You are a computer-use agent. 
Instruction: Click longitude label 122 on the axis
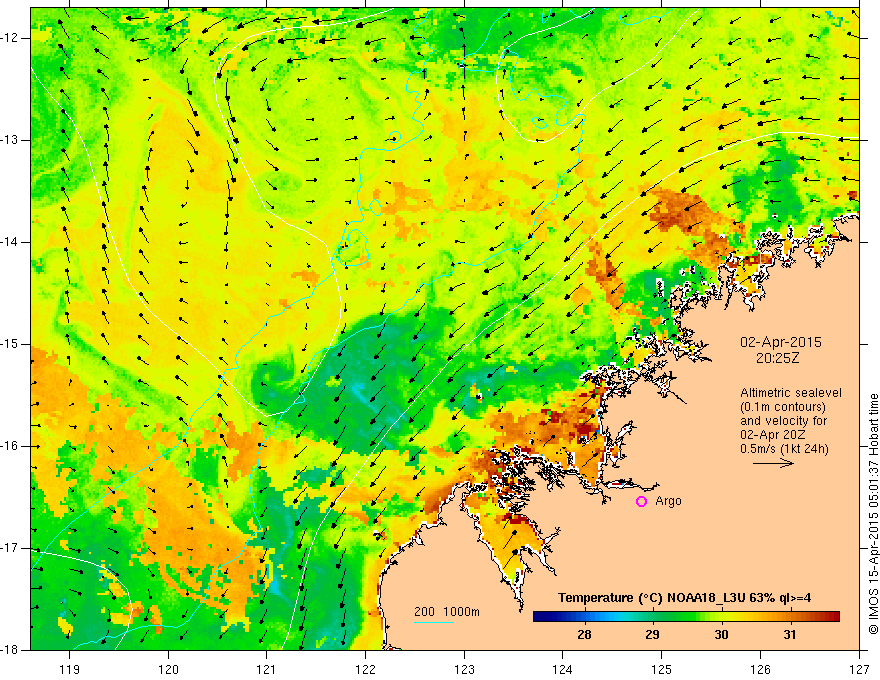click(365, 669)
